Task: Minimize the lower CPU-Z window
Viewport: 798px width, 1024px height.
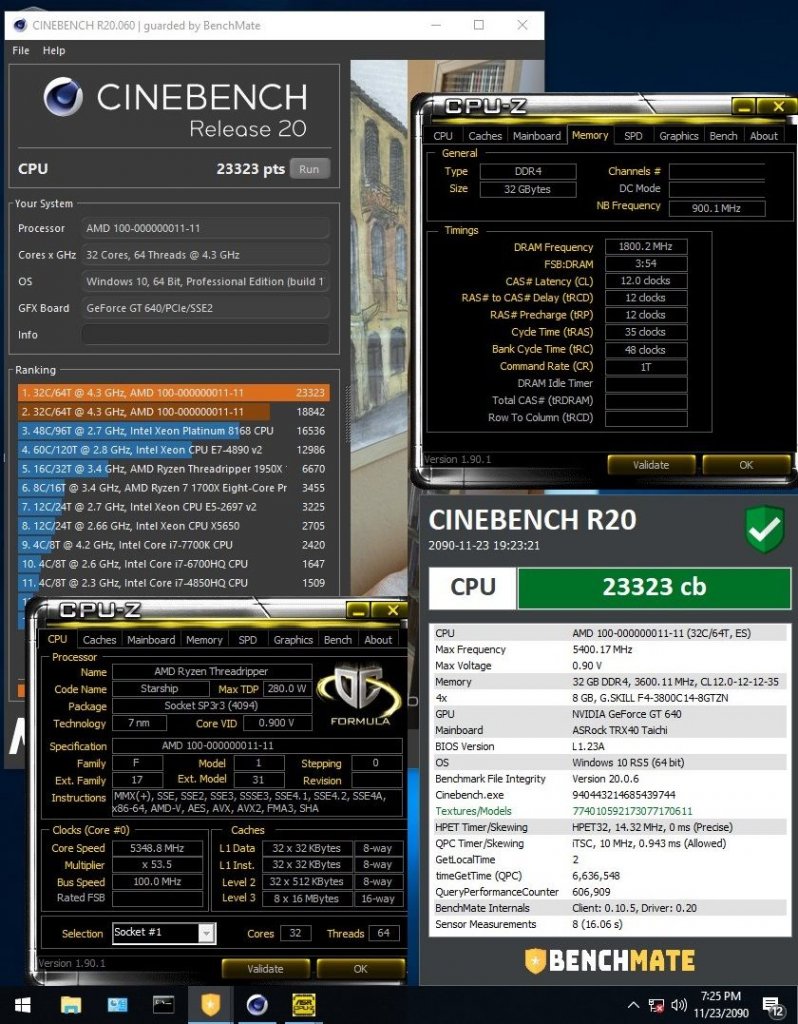Action: pyautogui.click(x=358, y=611)
